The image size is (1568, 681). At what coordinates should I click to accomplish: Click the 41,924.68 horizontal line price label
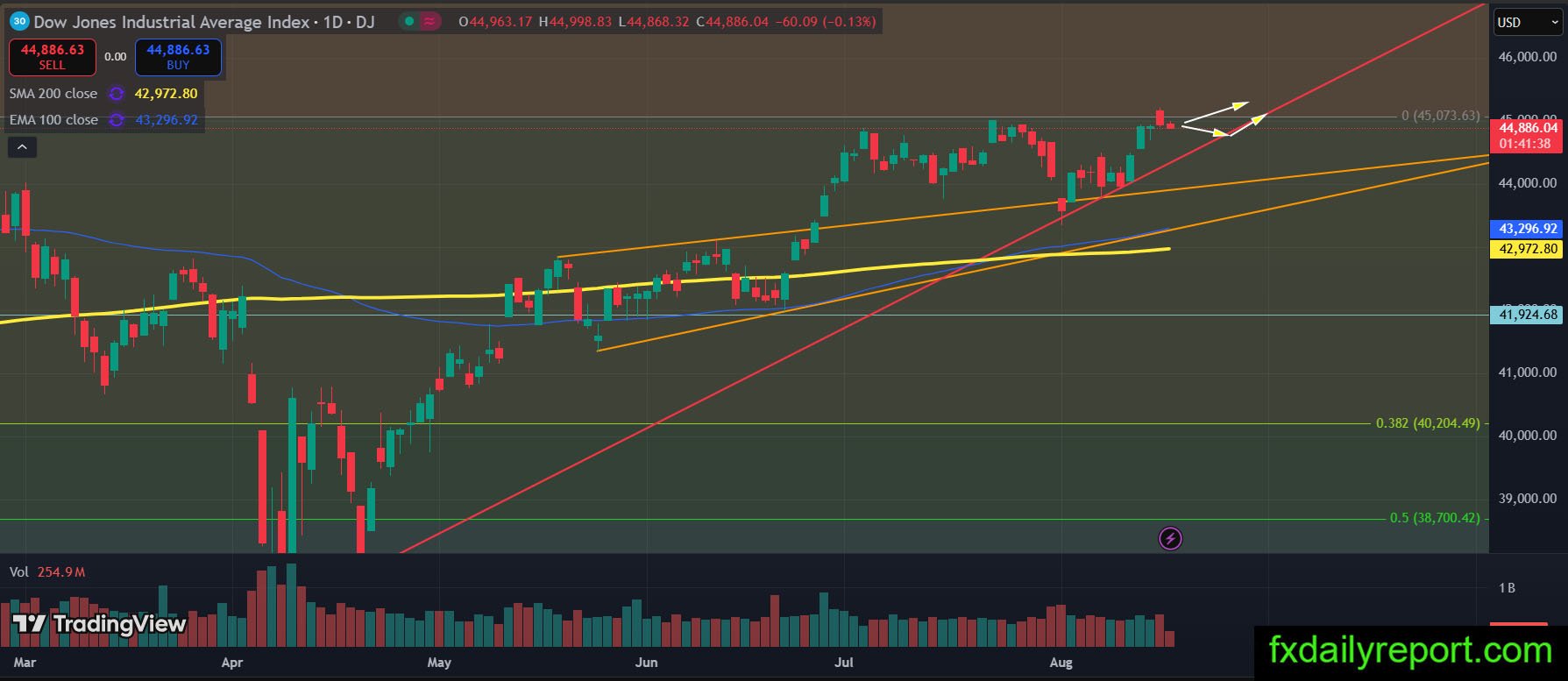coord(1526,315)
